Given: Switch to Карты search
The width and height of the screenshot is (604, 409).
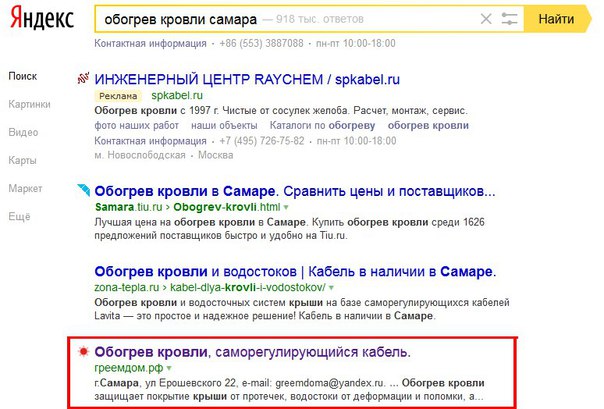Looking at the screenshot, I should point(22,160).
